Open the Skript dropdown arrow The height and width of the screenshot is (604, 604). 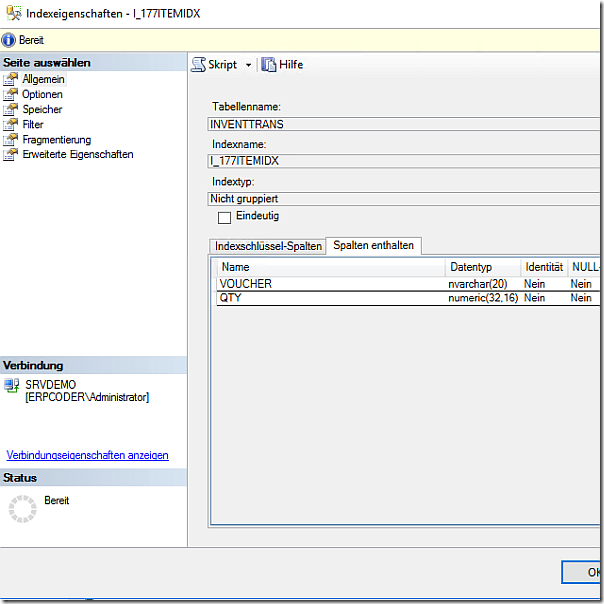[x=248, y=65]
